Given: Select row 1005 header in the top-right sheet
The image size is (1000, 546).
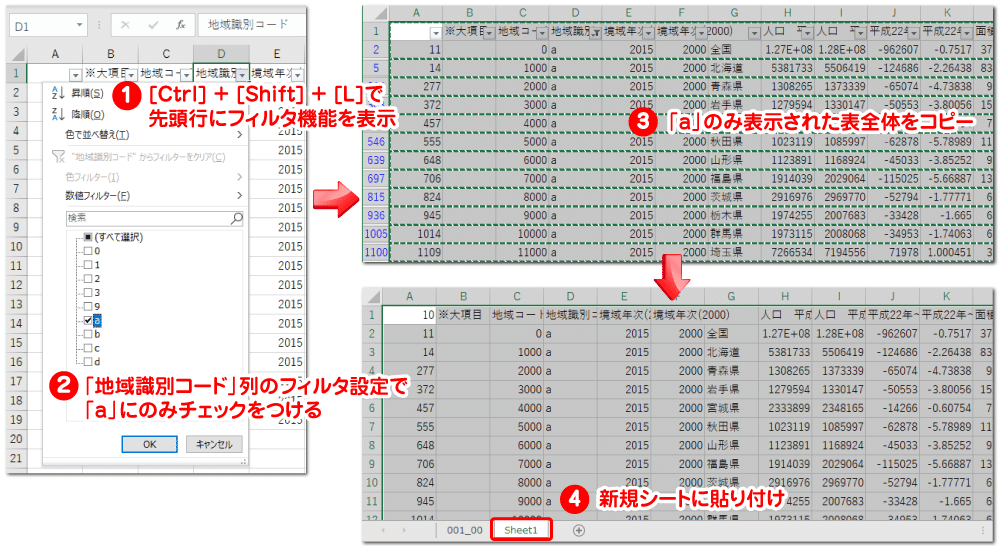Looking at the screenshot, I should (x=376, y=234).
